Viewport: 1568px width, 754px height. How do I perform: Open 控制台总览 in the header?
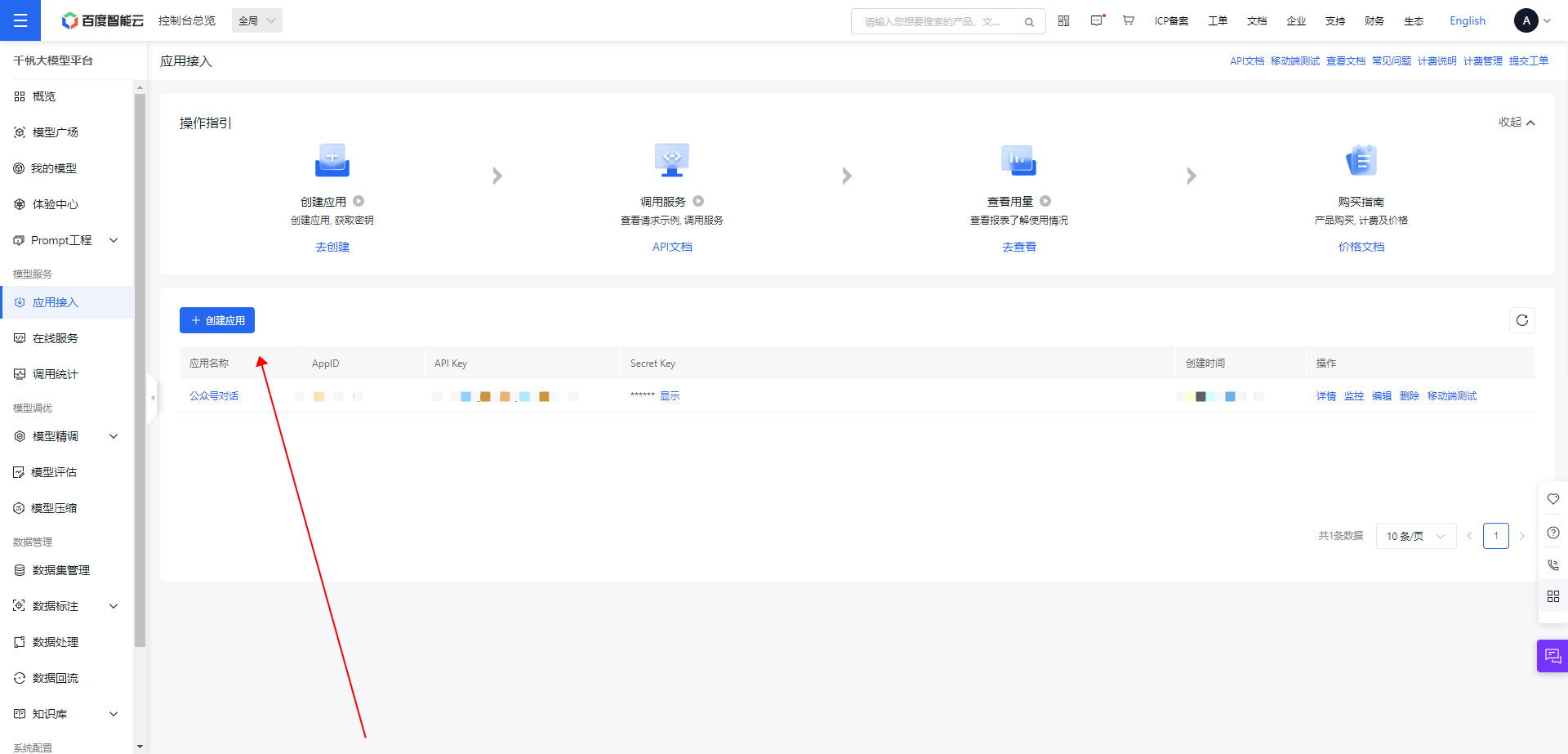coord(187,20)
